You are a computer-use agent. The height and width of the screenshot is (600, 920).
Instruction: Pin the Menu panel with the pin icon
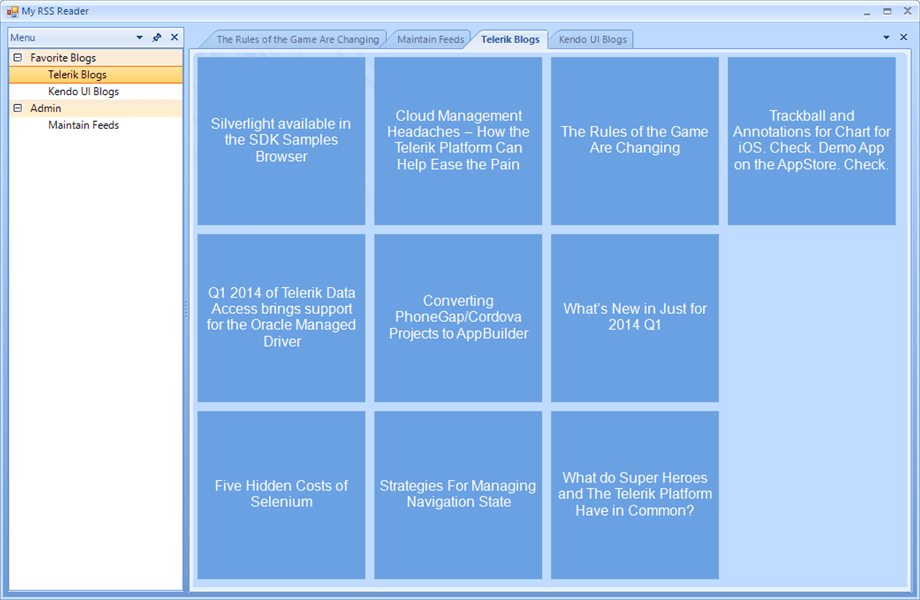coord(157,37)
